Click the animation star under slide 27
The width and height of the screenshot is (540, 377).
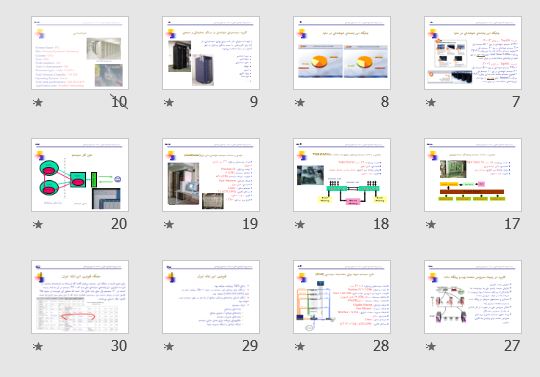[431, 346]
